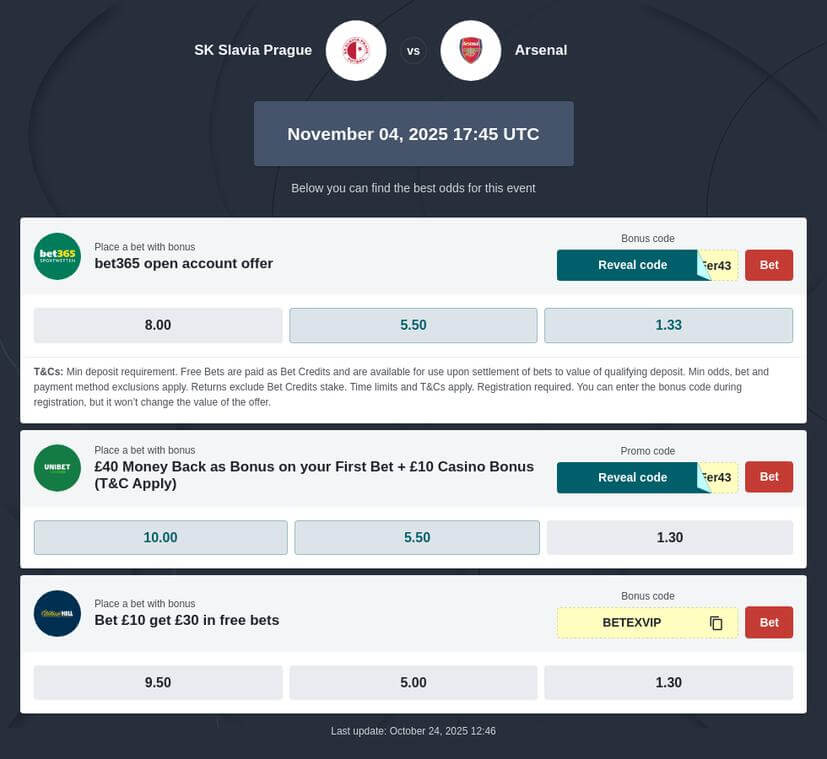Open the bet365 open account offer title
Image resolution: width=827 pixels, height=759 pixels.
coord(183,264)
